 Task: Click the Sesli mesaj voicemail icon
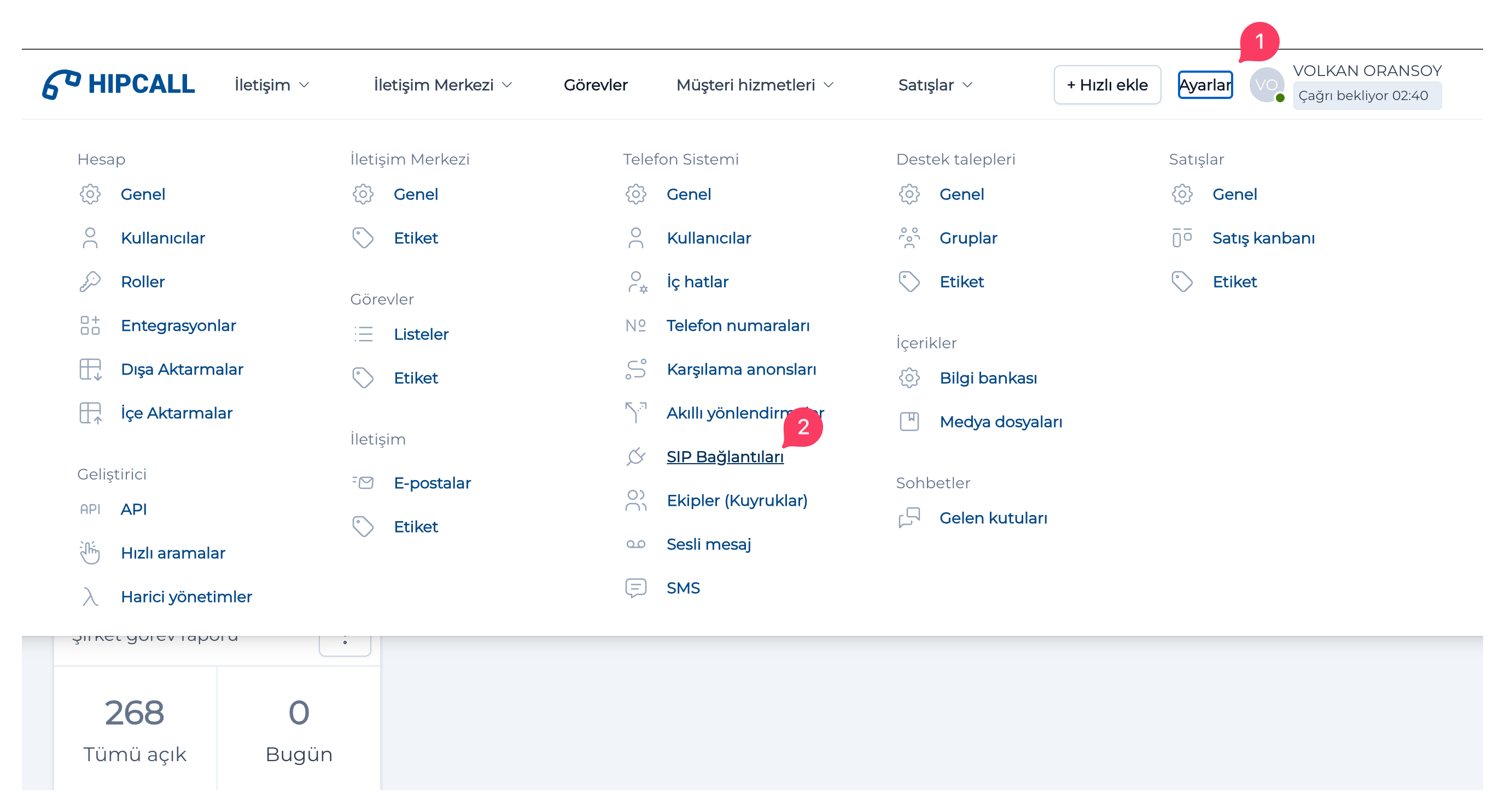[635, 544]
